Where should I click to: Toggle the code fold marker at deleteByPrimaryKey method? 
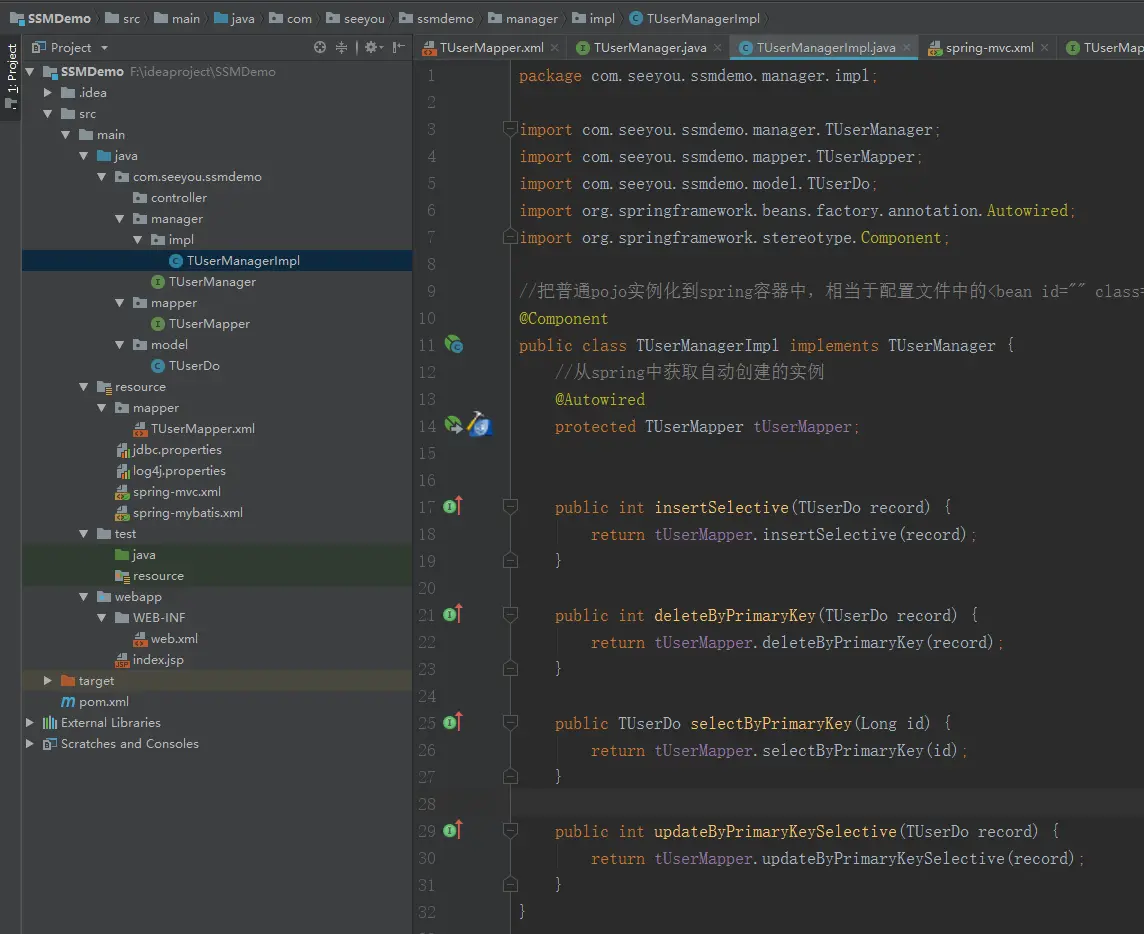pos(510,615)
